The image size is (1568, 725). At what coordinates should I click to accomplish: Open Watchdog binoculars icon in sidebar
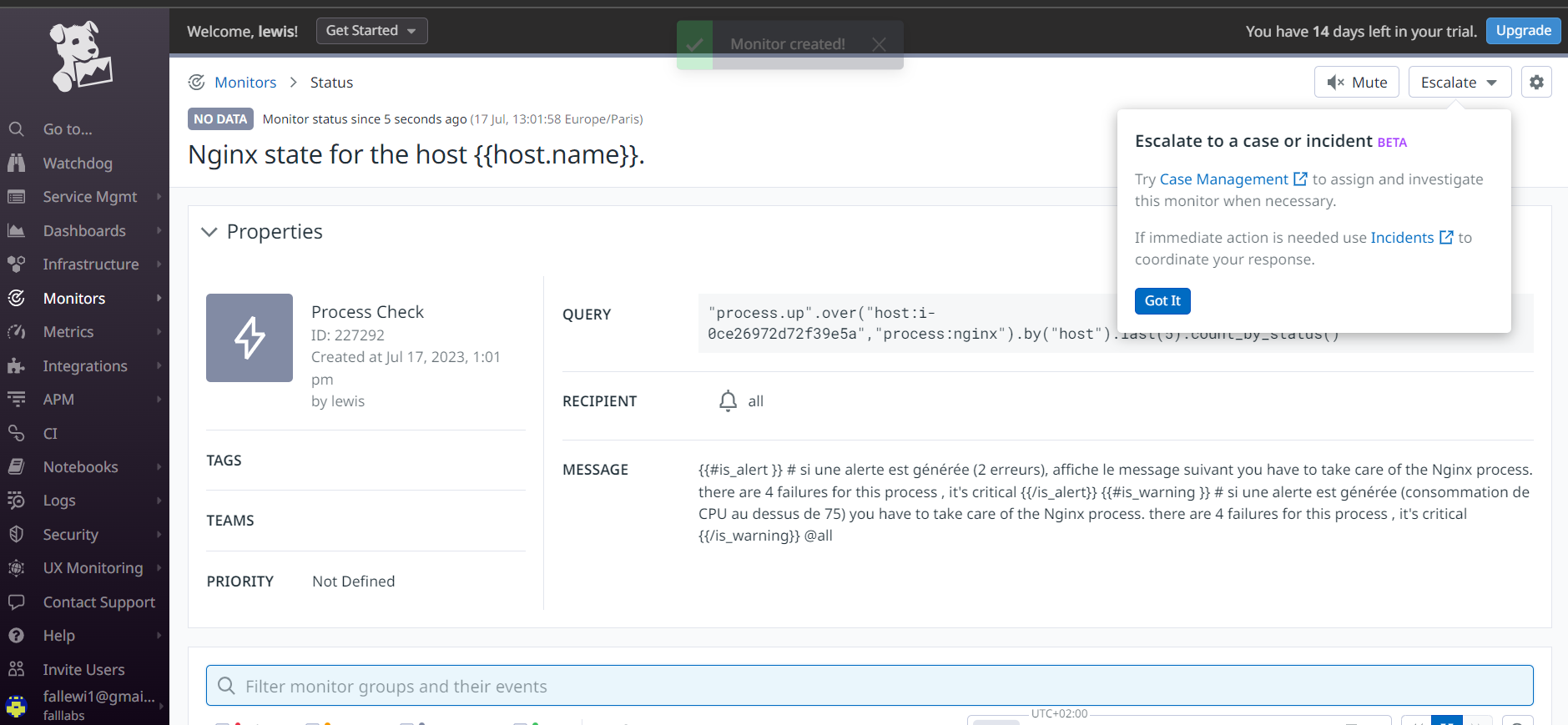coord(16,163)
